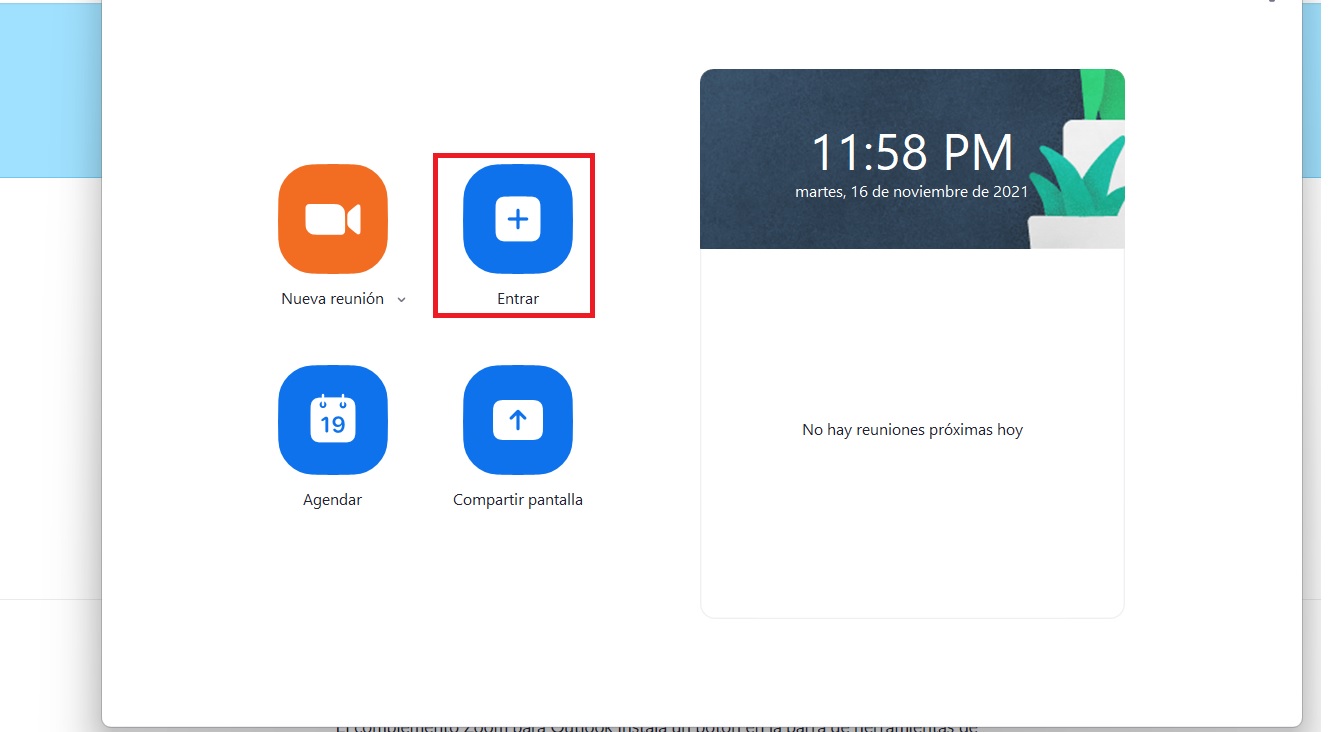Open the Agendar calendar icon
The width and height of the screenshot is (1337, 732).
tap(333, 420)
